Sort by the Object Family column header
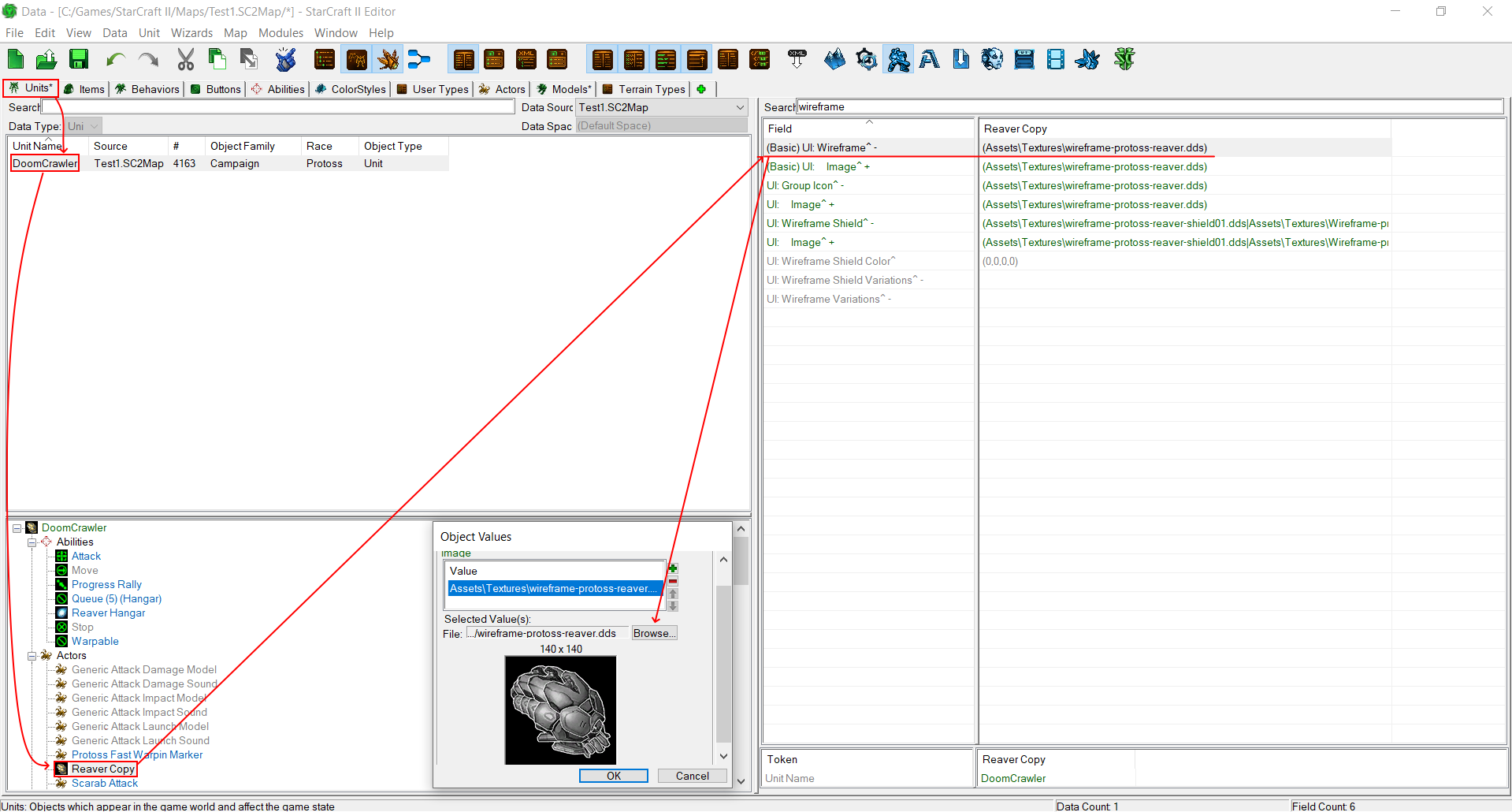Image resolution: width=1512 pixels, height=812 pixels. 254,146
